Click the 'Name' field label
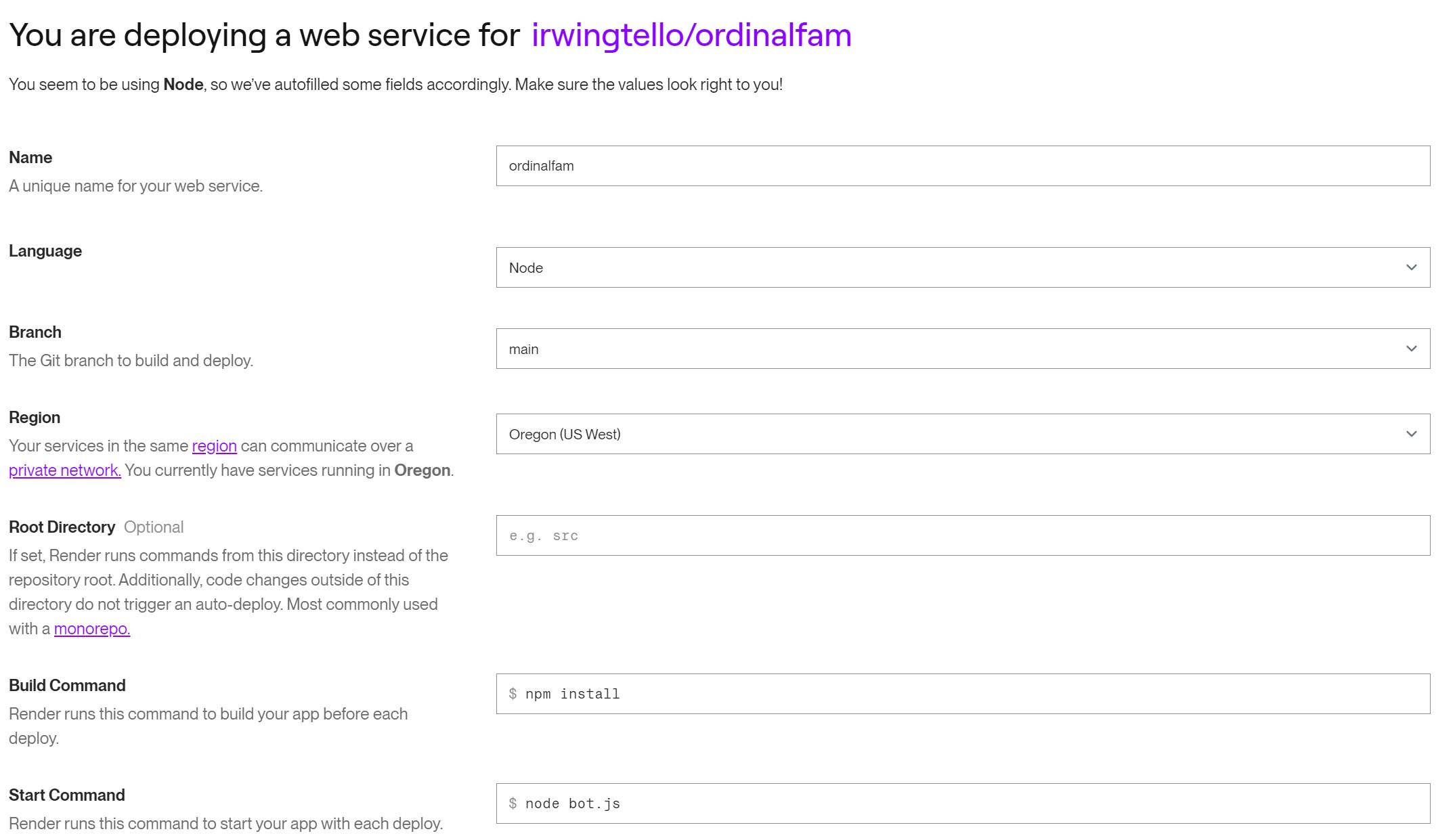 (x=30, y=158)
